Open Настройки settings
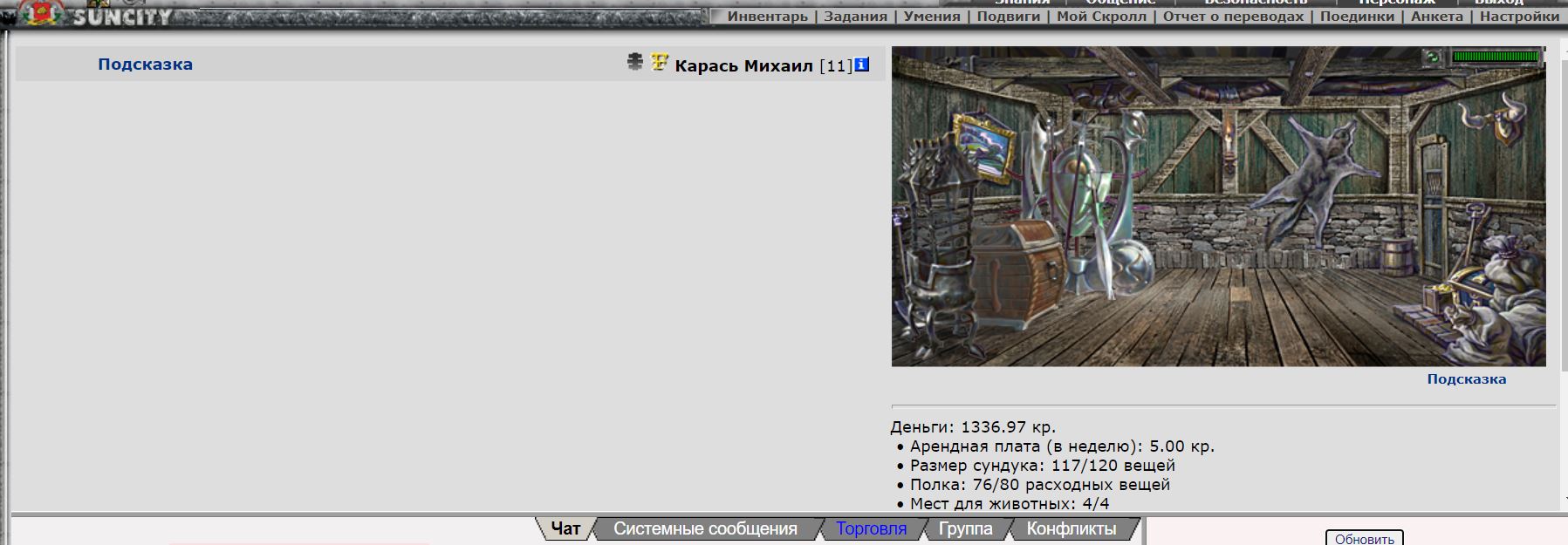1568x545 pixels. 1519,16
